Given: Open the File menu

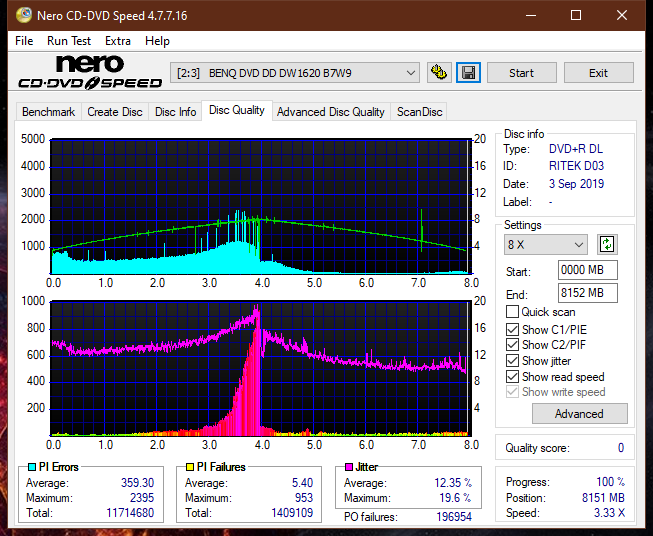Looking at the screenshot, I should [24, 41].
